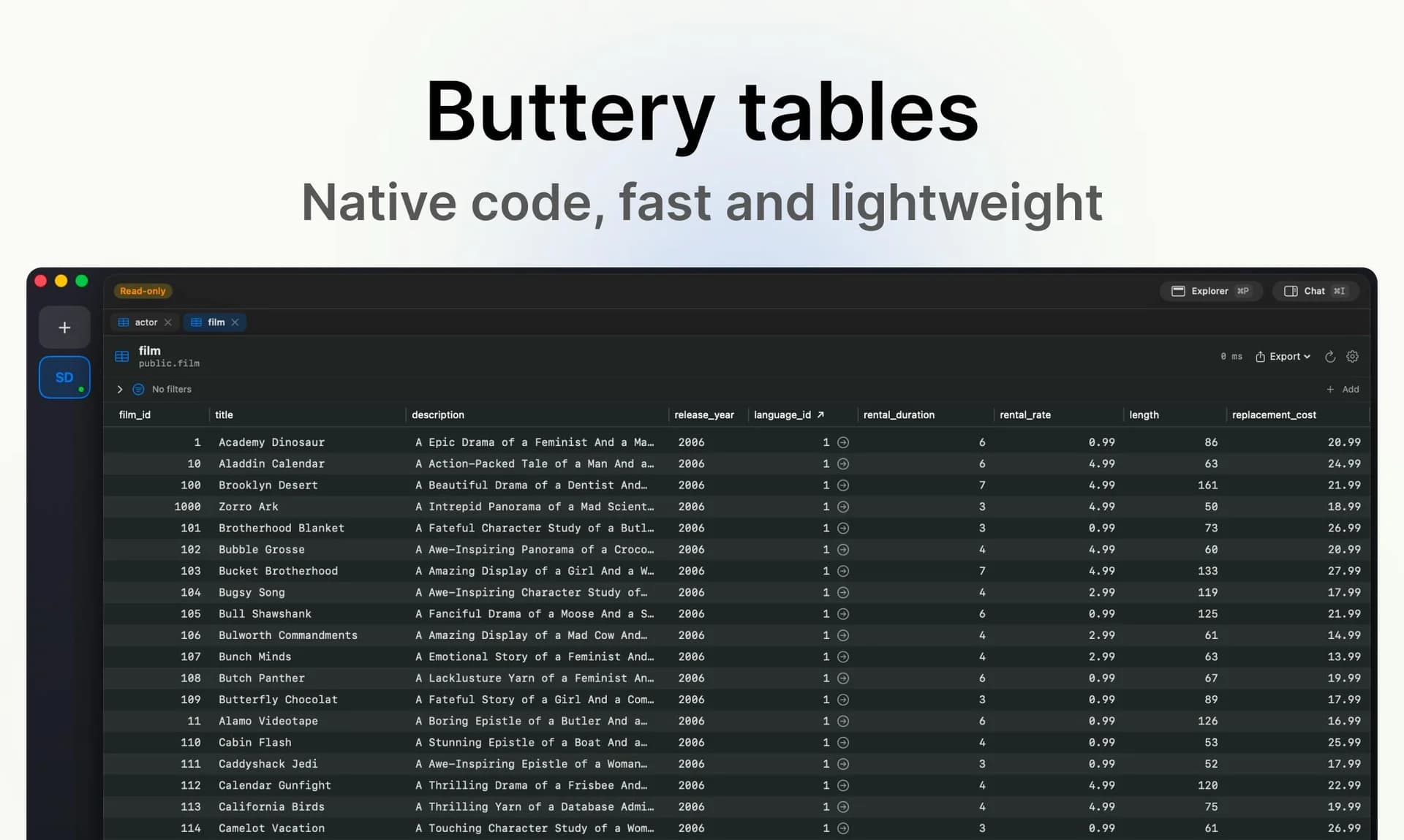Select the Bugsy Song title cell

(252, 592)
